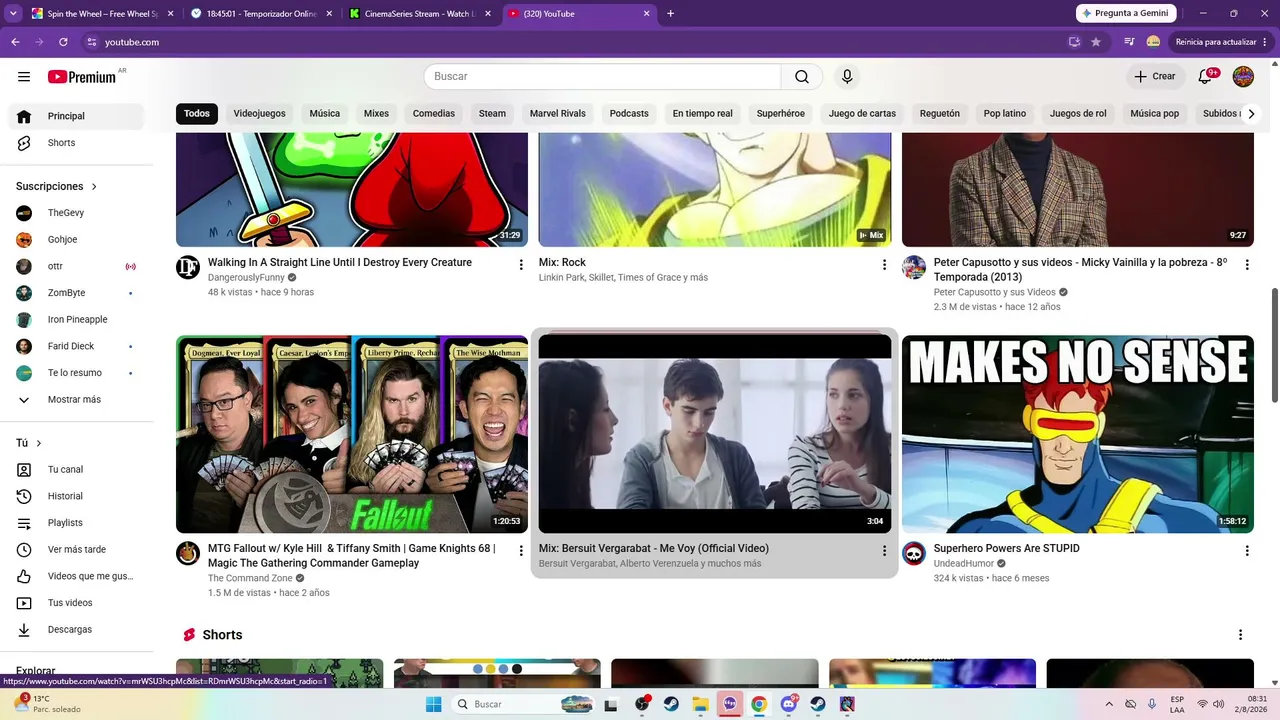Open options for Bersuit Vergarabat mix
Screen dimensions: 1280x720
(884, 551)
